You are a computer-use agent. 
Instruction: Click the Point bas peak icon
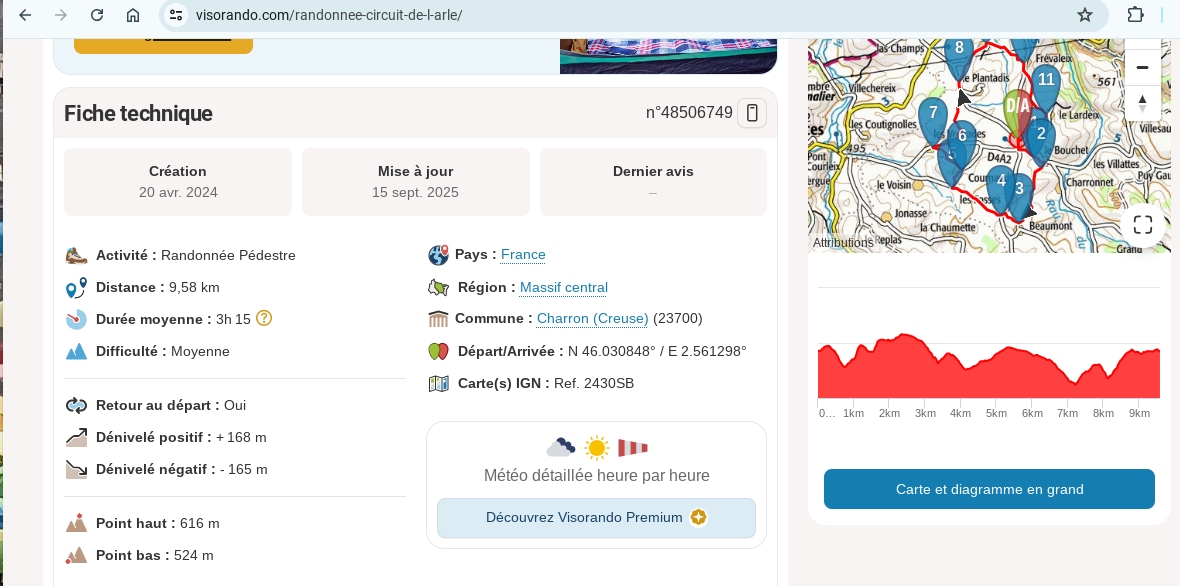(77, 555)
